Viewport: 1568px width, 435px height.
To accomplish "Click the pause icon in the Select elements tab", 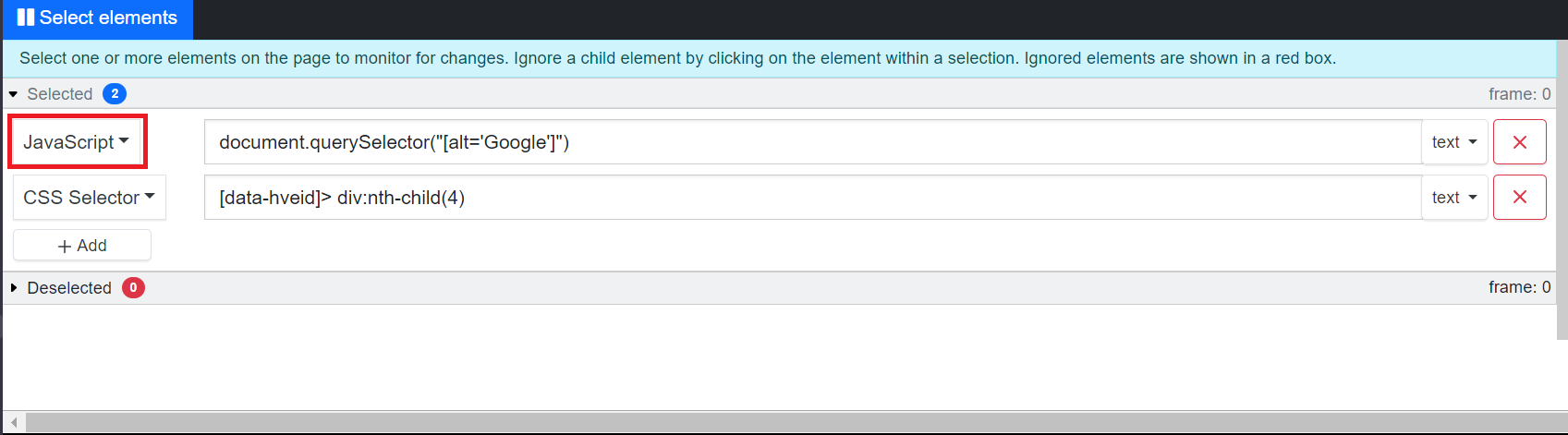I will pos(25,18).
